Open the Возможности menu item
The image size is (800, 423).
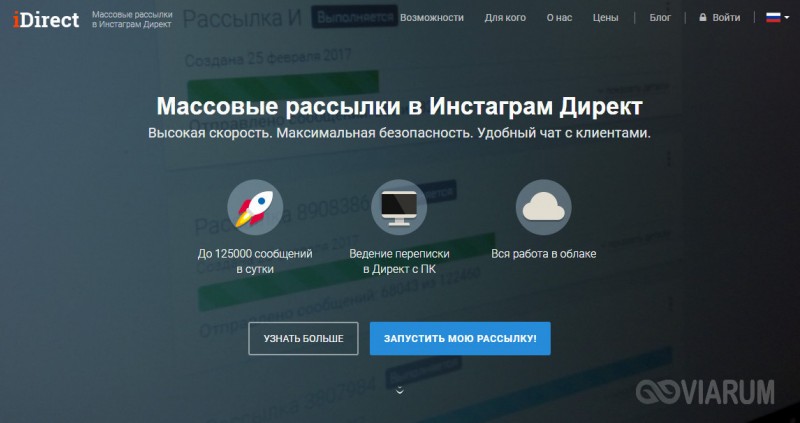[x=432, y=18]
